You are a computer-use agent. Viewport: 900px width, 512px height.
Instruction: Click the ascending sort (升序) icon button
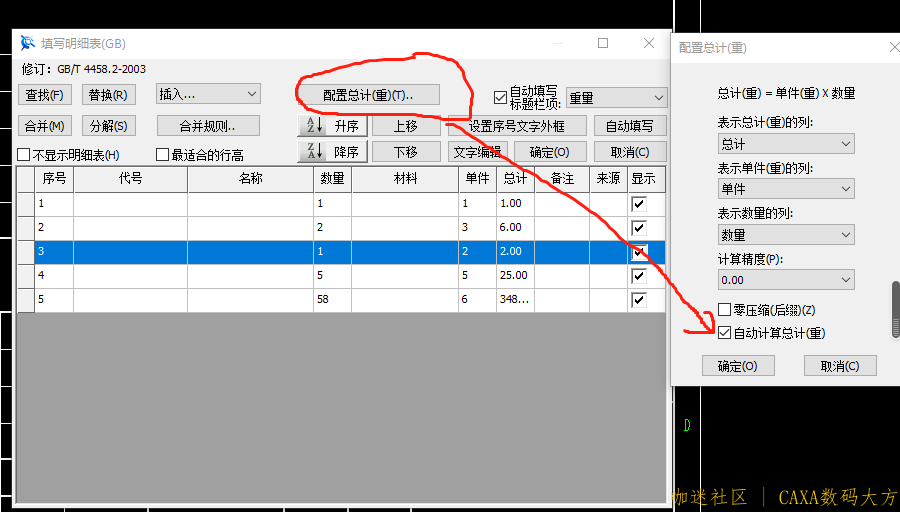(x=312, y=126)
